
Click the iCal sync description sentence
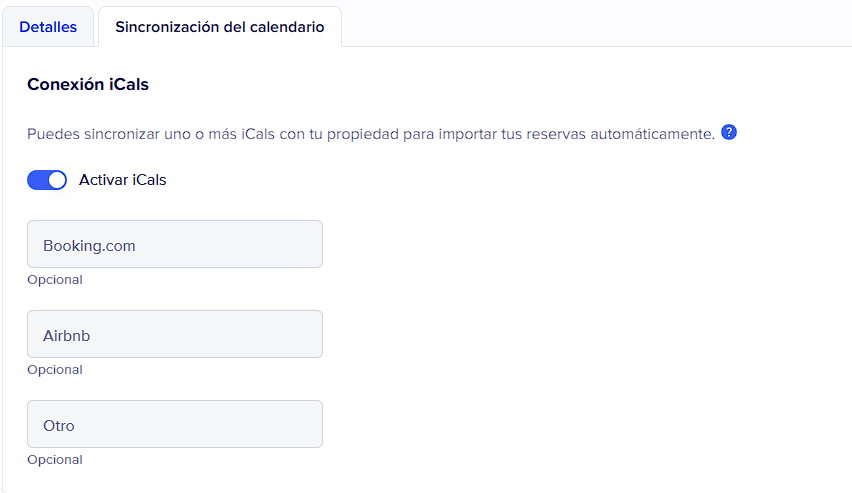pyautogui.click(x=370, y=134)
